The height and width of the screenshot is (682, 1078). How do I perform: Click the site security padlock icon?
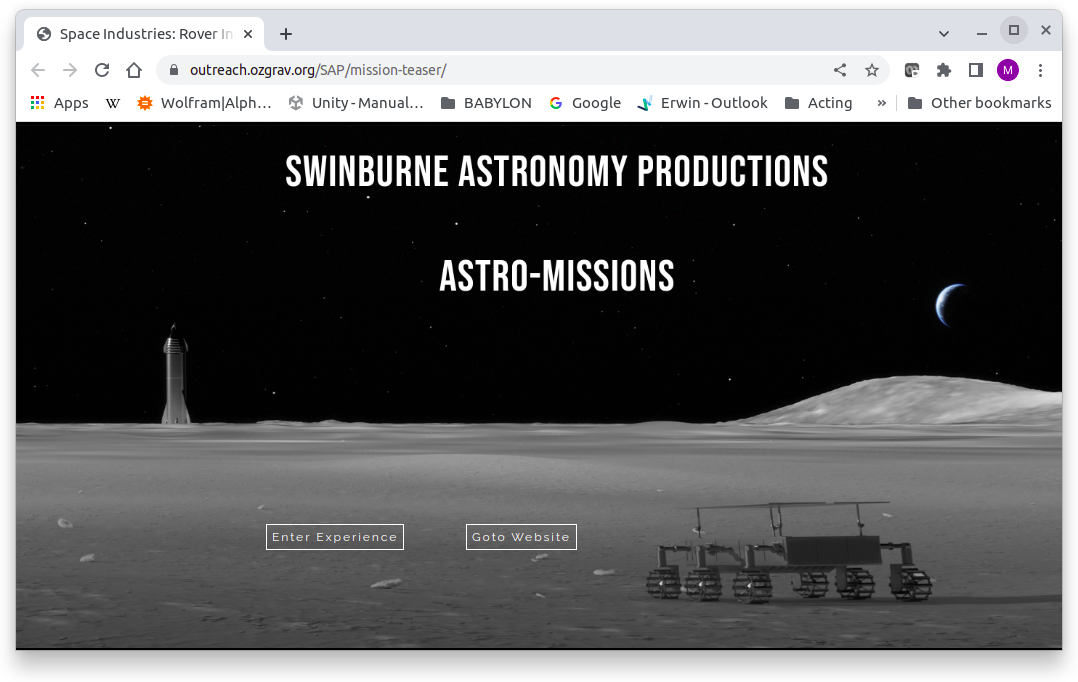(173, 70)
